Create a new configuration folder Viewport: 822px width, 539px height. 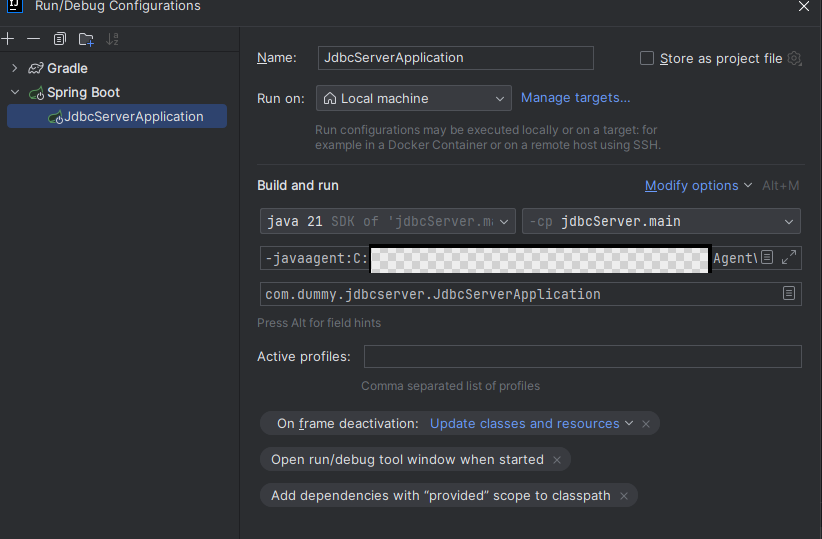[x=86, y=39]
